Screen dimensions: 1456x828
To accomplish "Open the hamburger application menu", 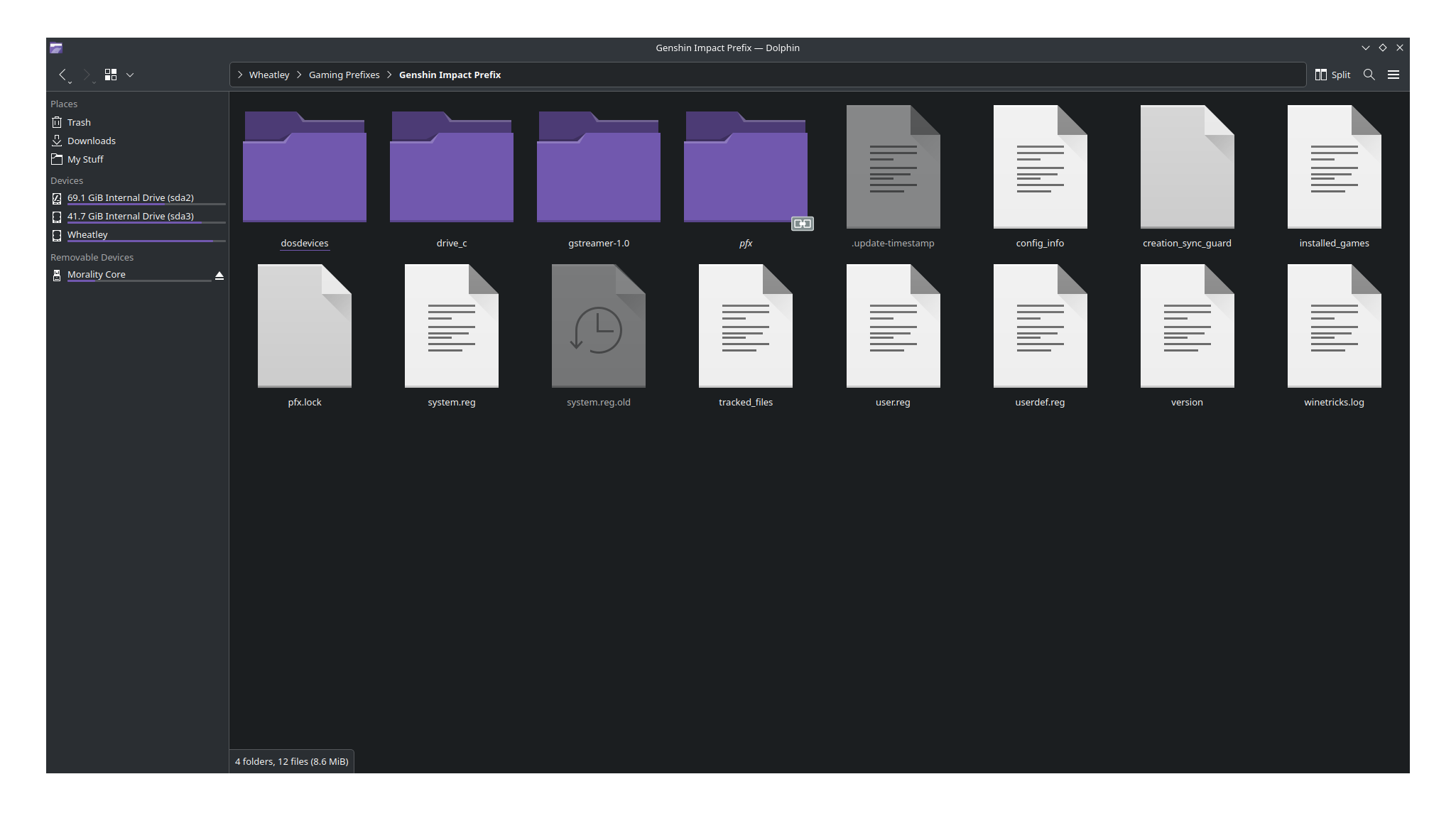I will point(1393,75).
